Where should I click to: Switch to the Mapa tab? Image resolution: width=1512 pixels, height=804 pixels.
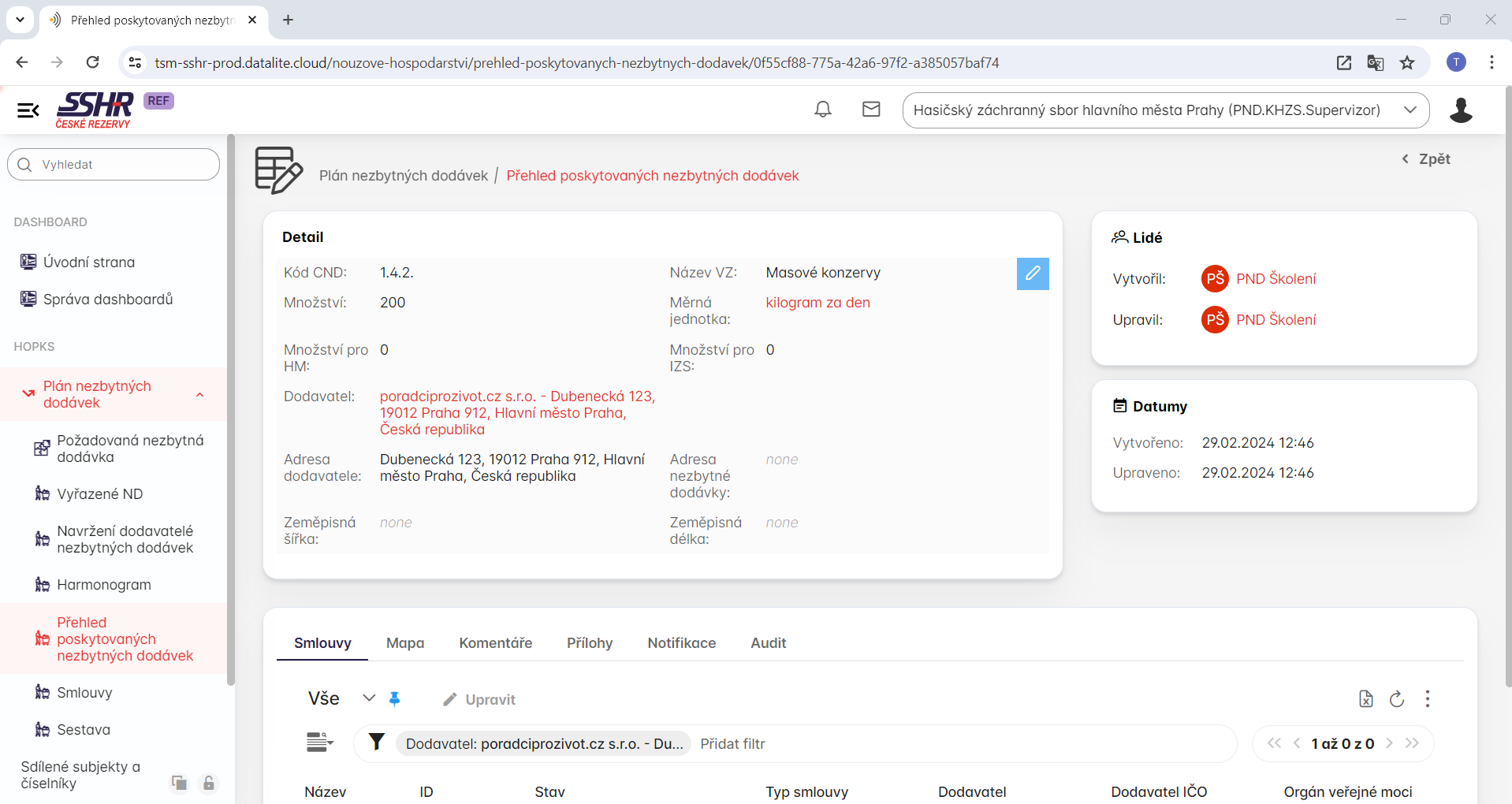pos(404,643)
